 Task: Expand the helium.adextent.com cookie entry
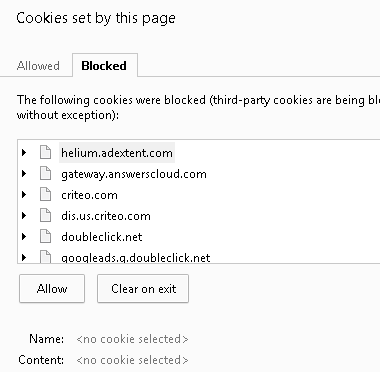point(24,153)
